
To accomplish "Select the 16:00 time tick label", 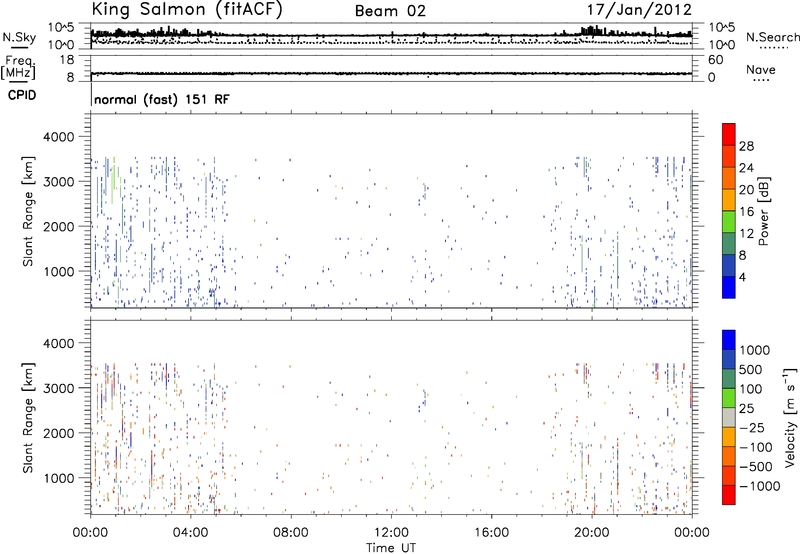I will click(491, 533).
